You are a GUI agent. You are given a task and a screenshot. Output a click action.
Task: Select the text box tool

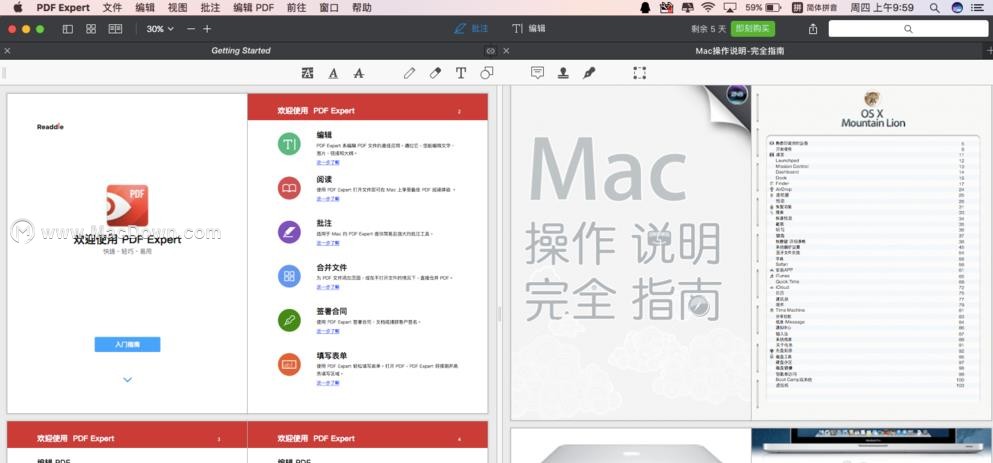pyautogui.click(x=460, y=73)
